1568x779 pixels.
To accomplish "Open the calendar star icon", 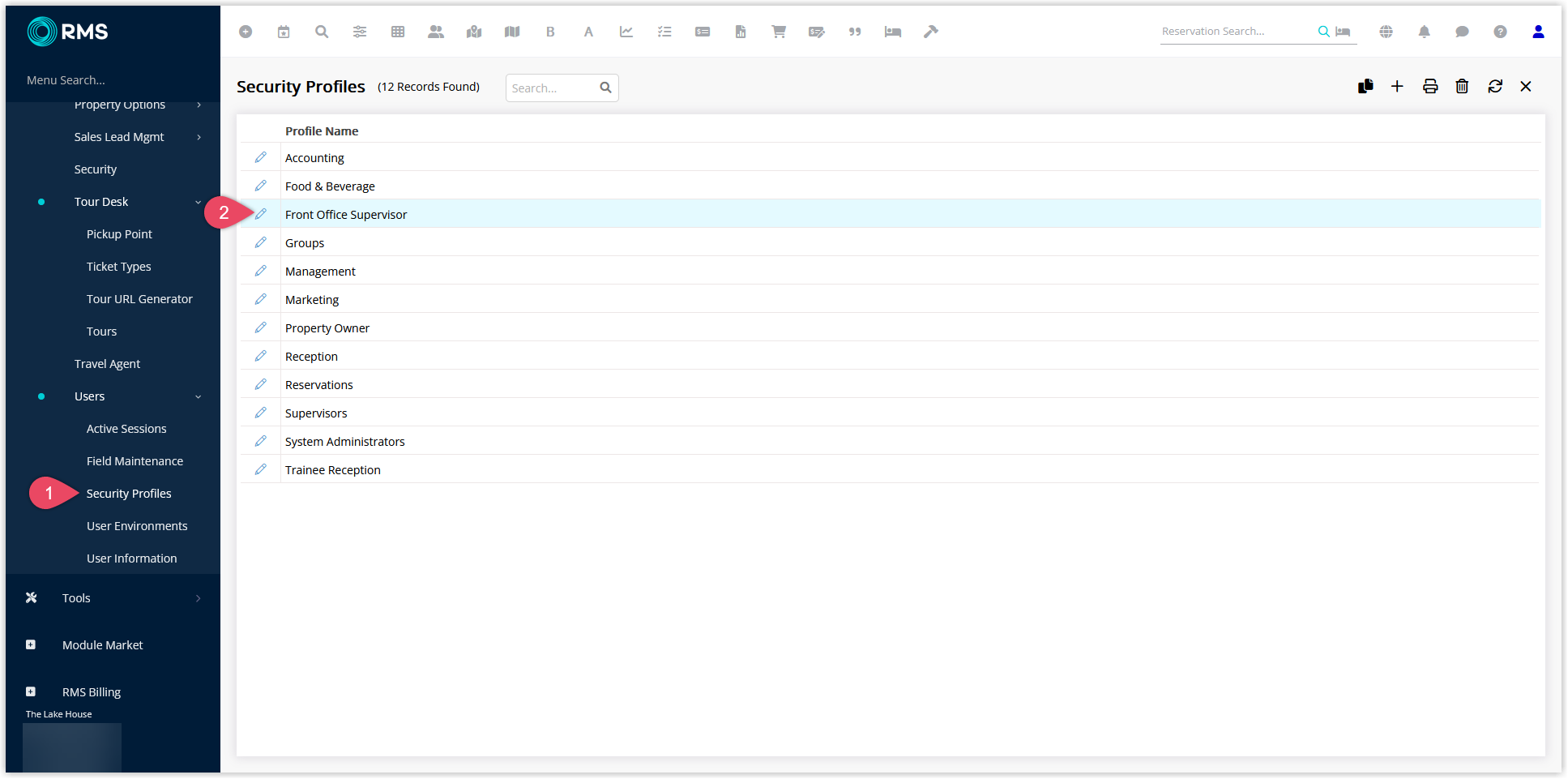I will click(x=284, y=32).
